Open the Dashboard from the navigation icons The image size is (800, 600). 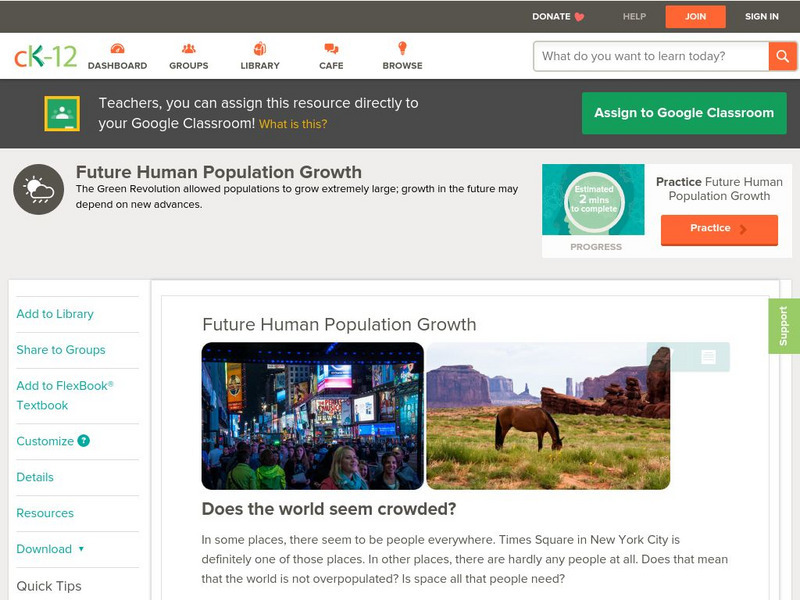117,49
